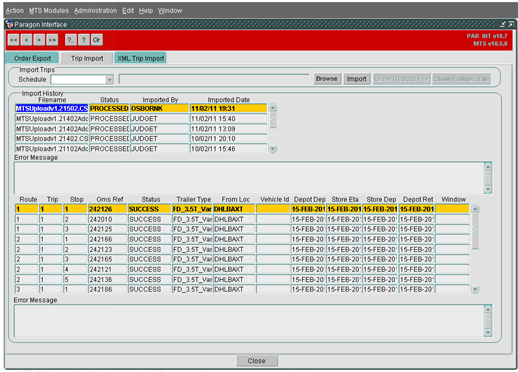Click the Close button at bottom
518x372 pixels.
(257, 361)
